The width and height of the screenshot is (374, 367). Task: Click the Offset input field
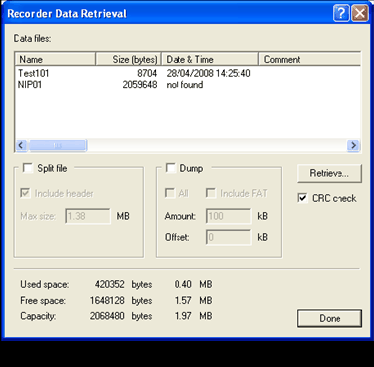(229, 237)
